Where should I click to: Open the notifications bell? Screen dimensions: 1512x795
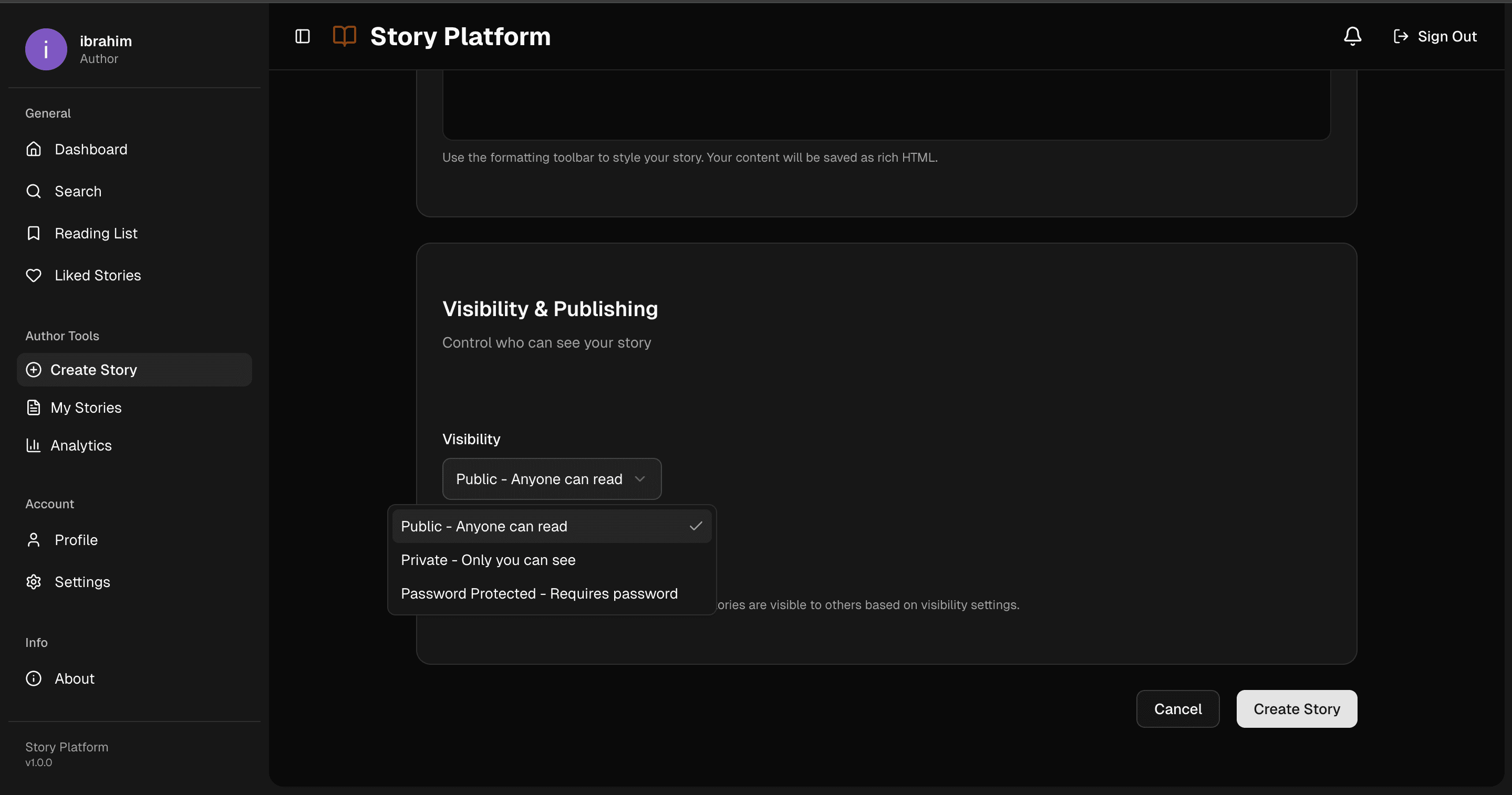1352,36
